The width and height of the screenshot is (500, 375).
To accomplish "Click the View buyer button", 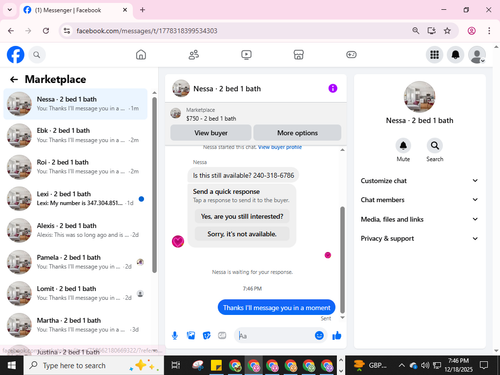I will 211,133.
